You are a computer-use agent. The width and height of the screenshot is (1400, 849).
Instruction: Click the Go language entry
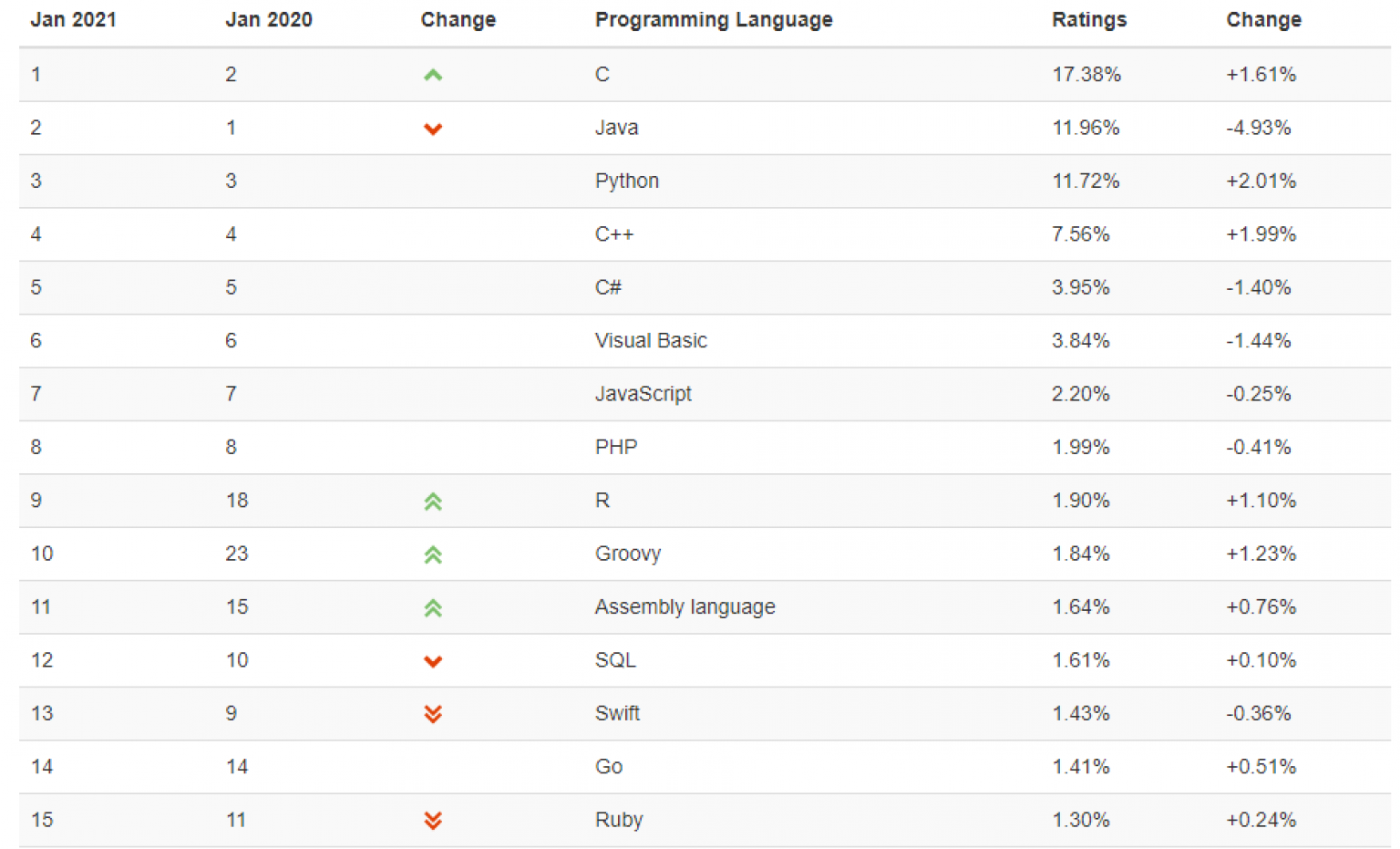[609, 767]
